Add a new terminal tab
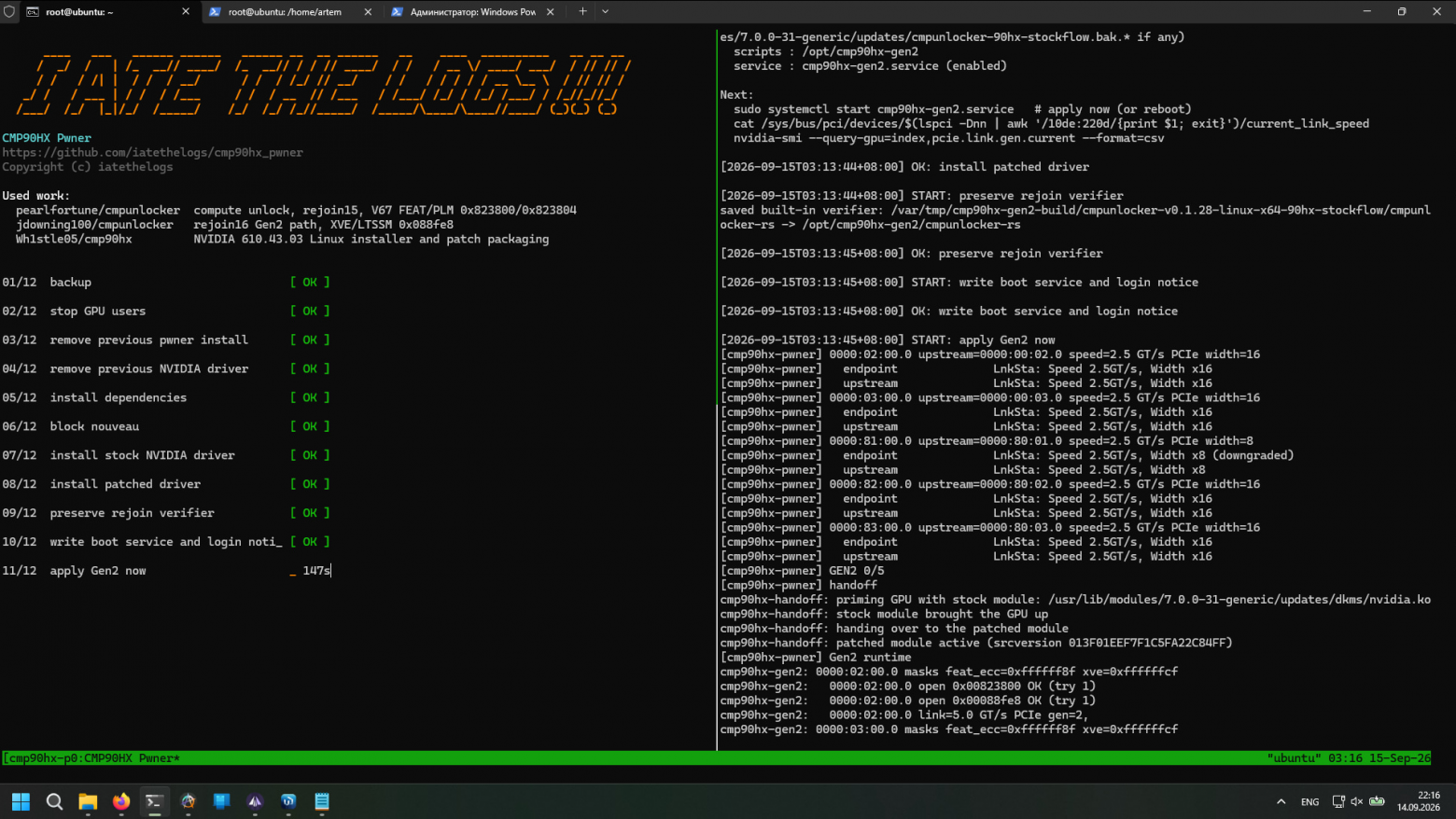 (x=582, y=12)
